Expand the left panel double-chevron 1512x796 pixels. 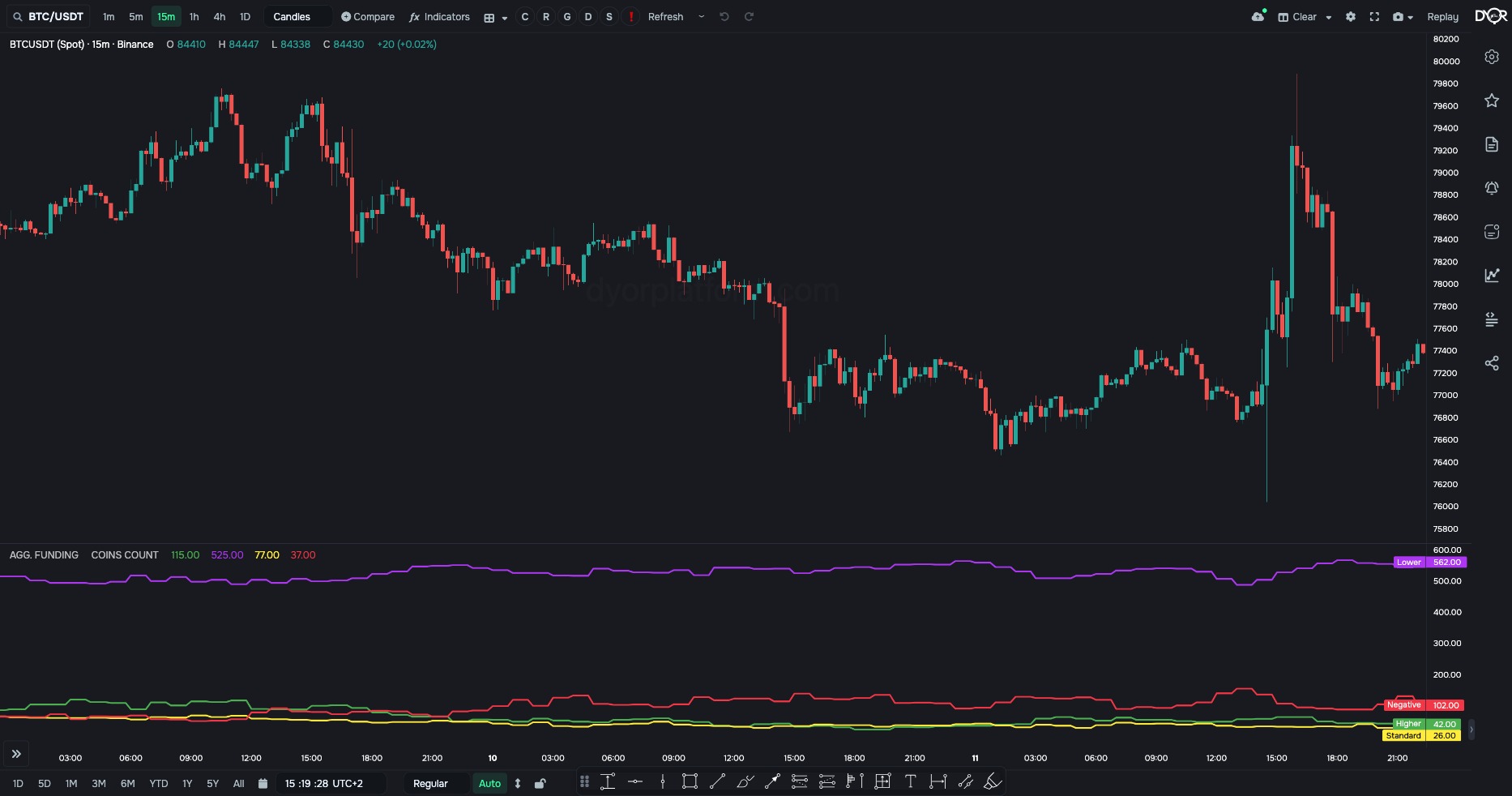[16, 754]
